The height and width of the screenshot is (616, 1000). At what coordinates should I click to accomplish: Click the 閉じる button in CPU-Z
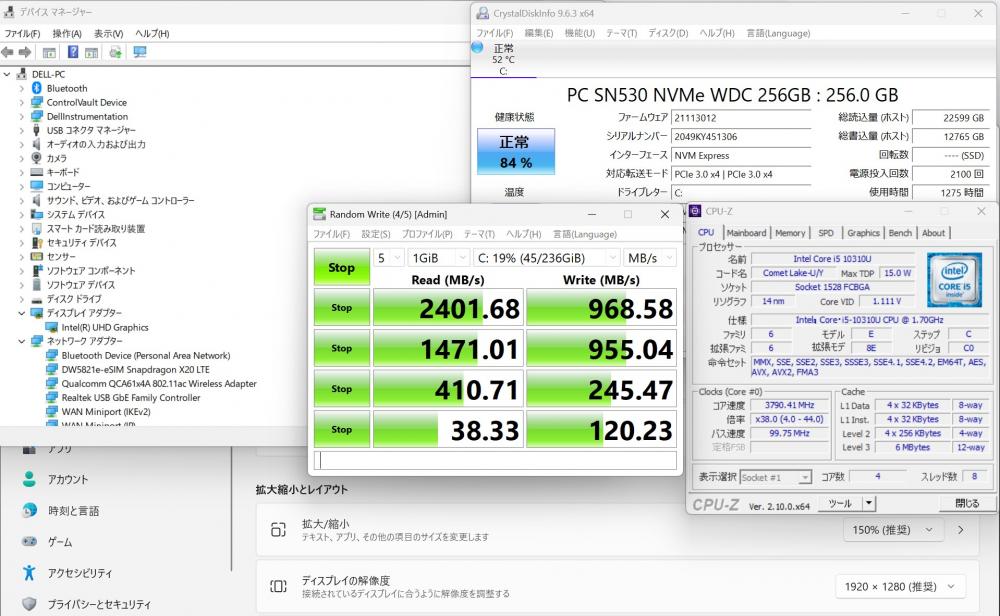point(967,503)
